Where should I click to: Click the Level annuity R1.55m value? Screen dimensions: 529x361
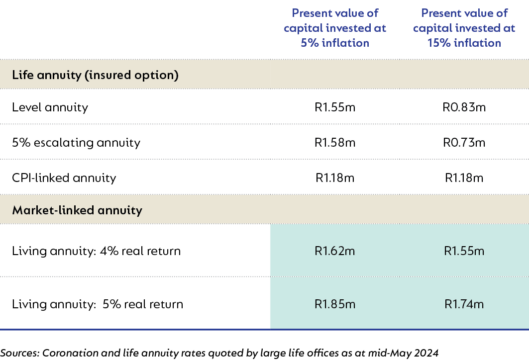(x=335, y=107)
